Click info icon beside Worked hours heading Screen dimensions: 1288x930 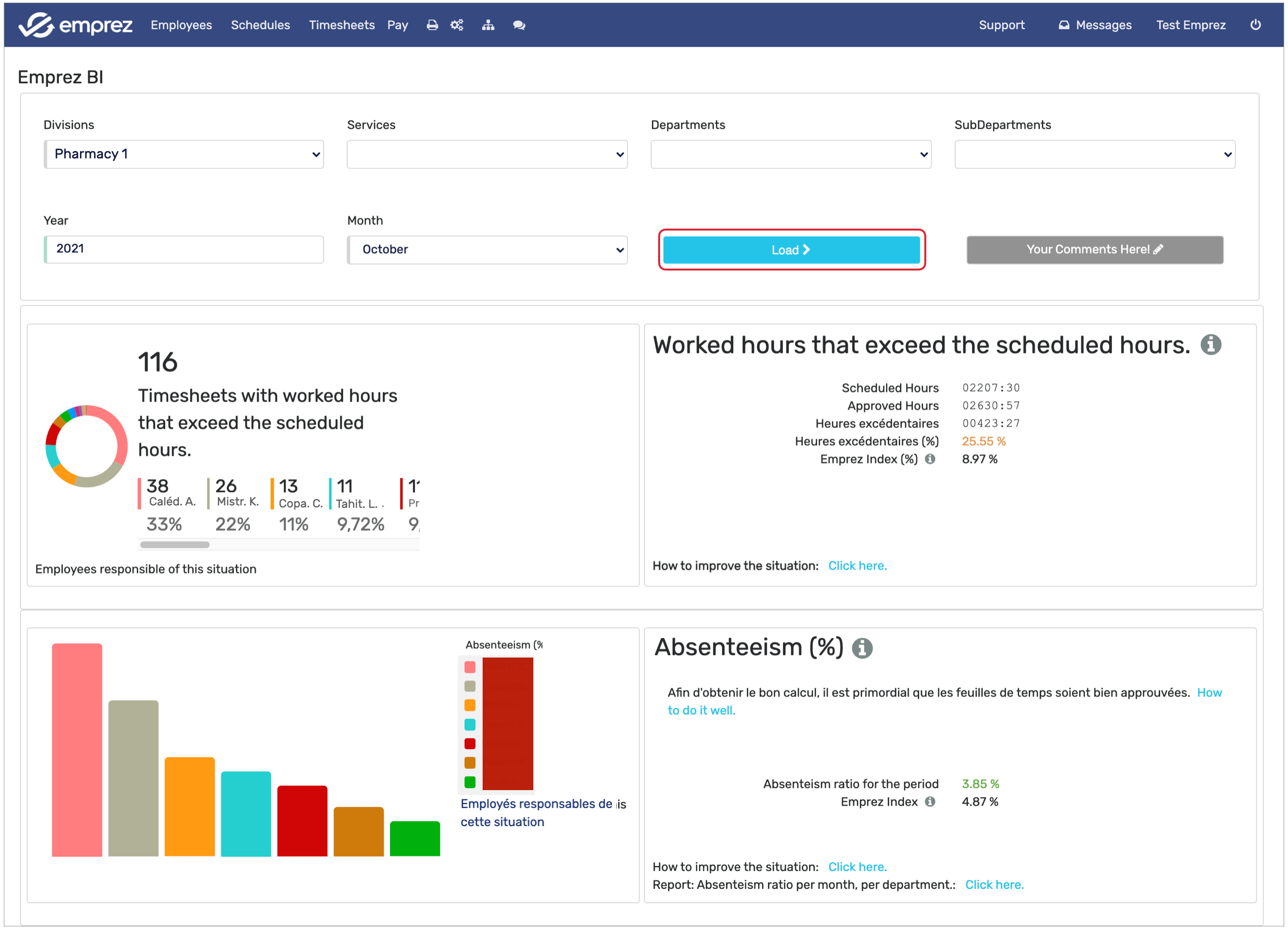1211,345
